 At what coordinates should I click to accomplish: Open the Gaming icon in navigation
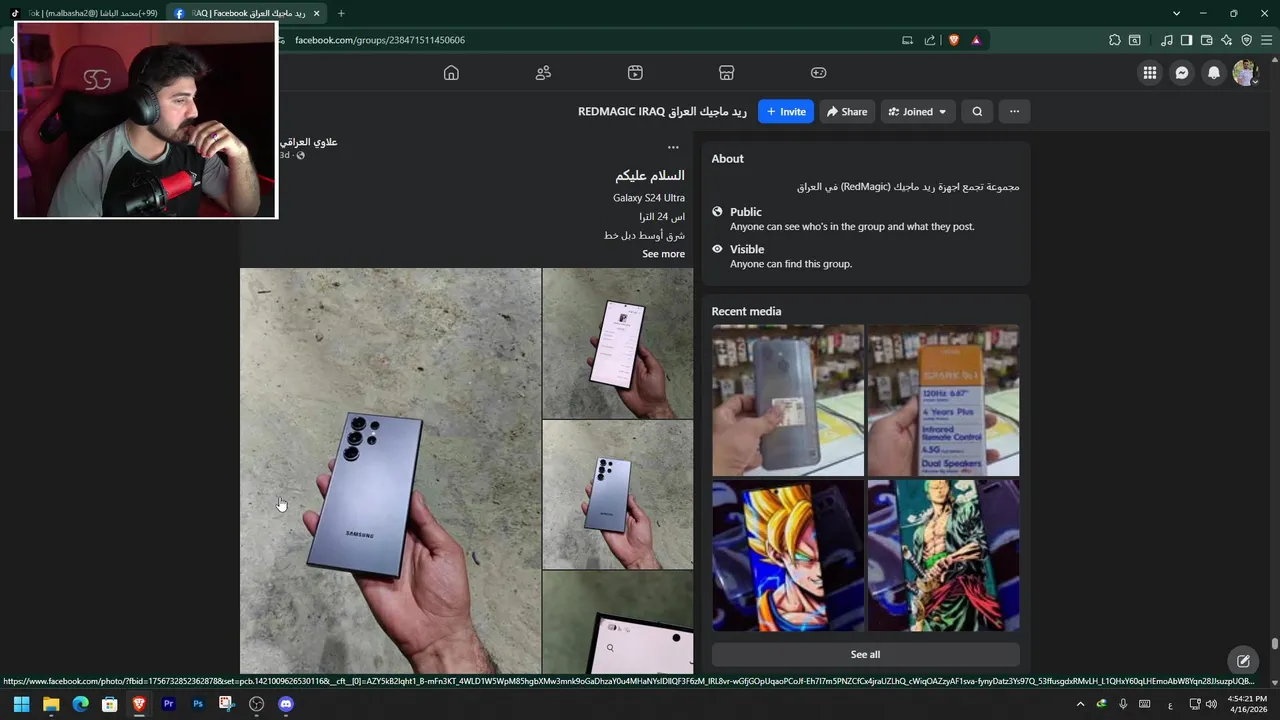pyautogui.click(x=818, y=73)
